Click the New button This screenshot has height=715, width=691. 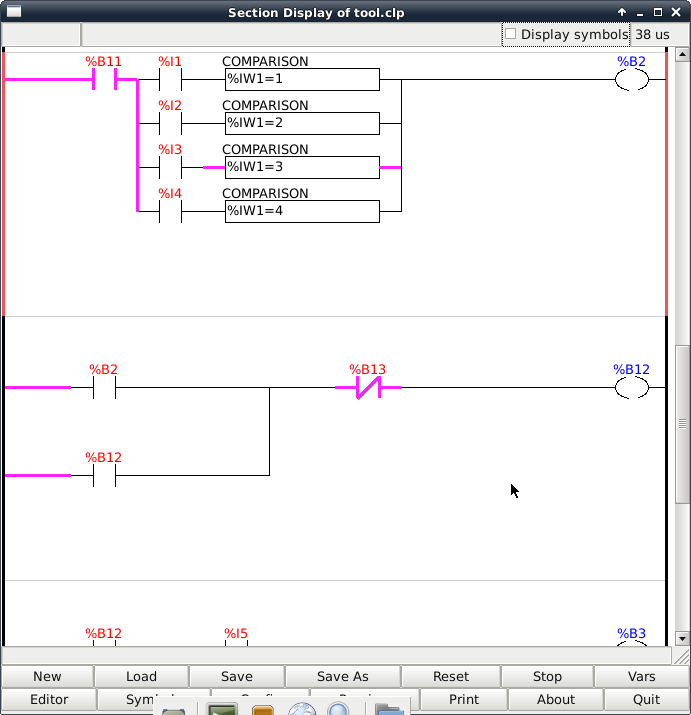(47, 676)
